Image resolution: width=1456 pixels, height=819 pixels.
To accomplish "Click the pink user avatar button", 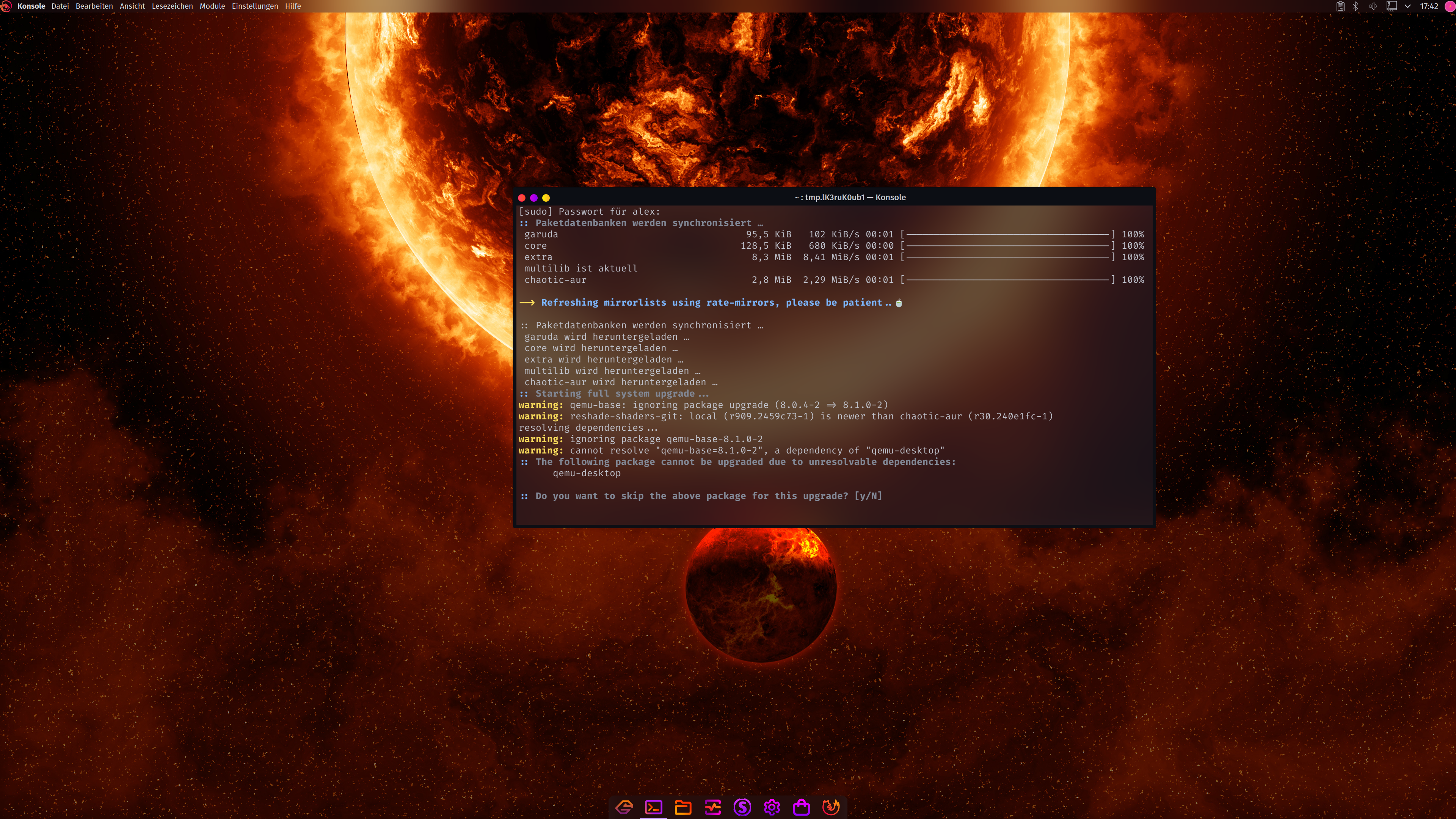I will pos(1450,6).
